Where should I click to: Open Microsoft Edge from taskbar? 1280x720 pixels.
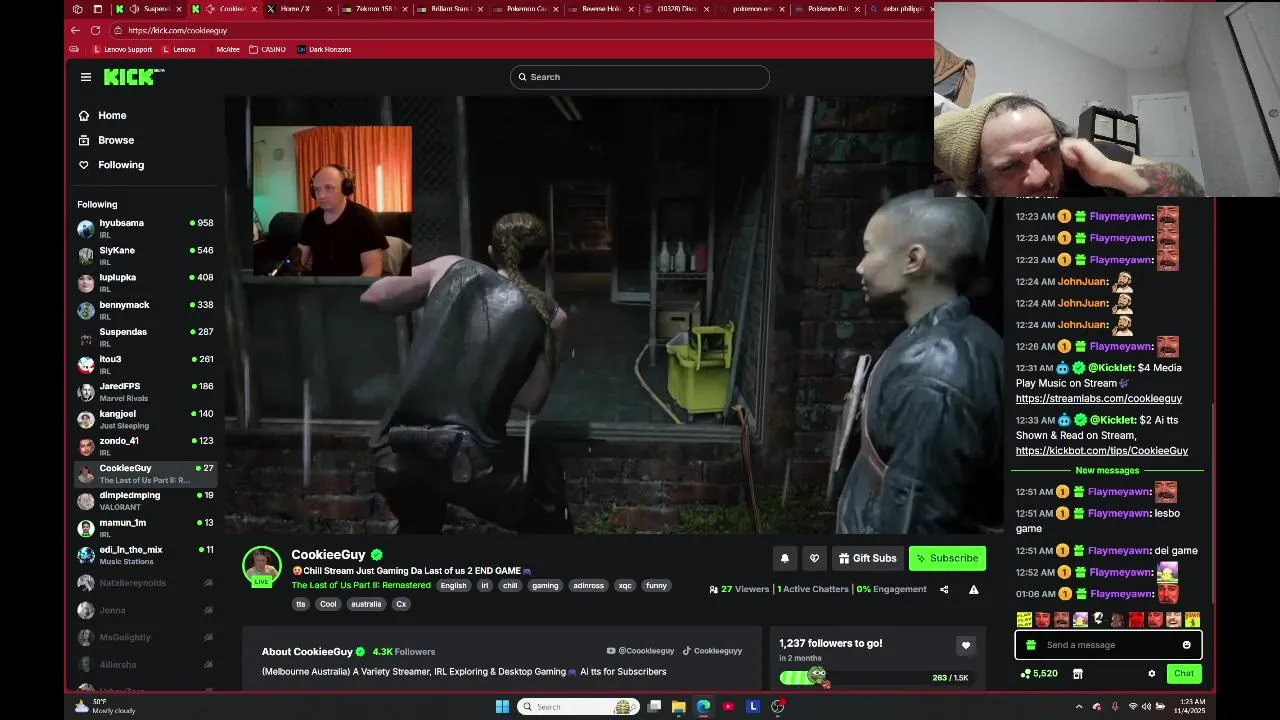coord(703,706)
